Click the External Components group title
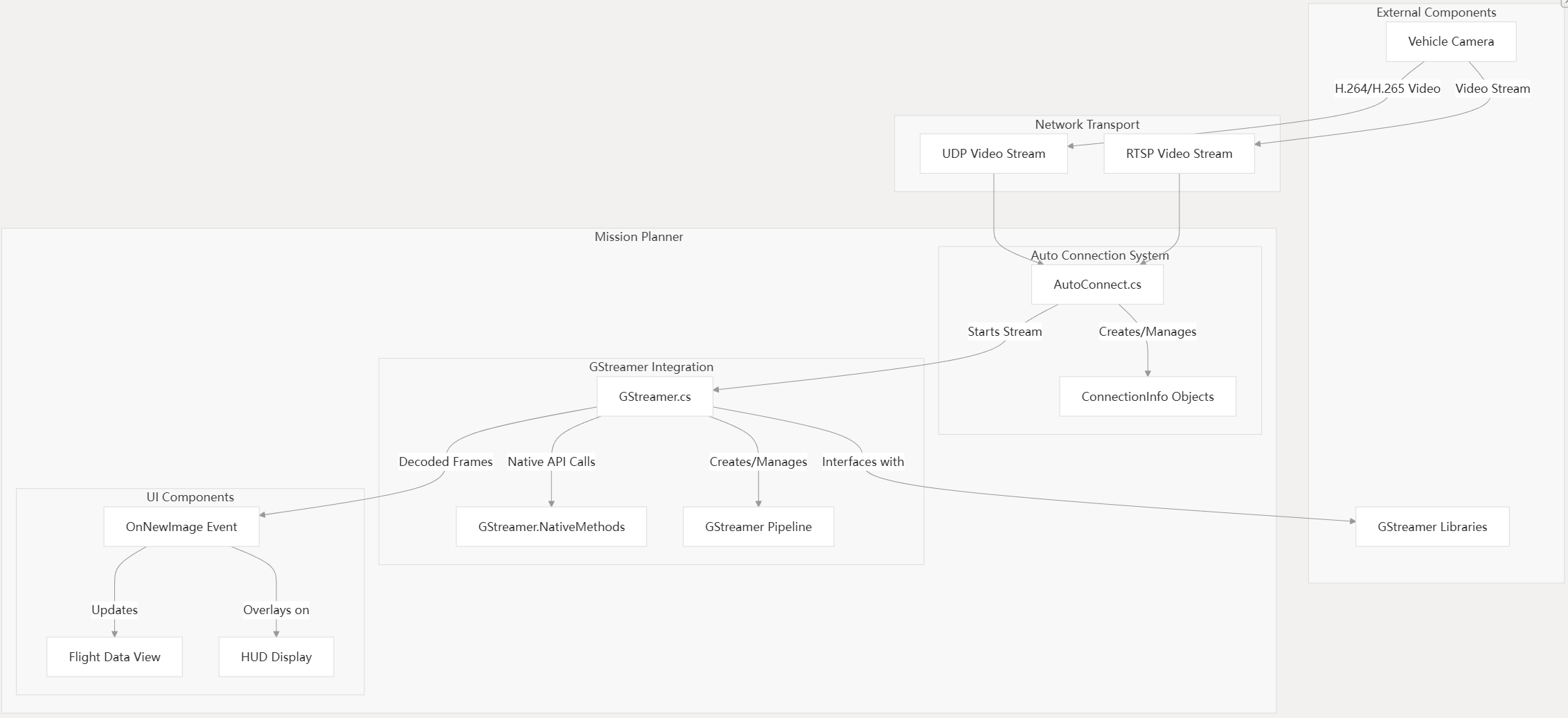1568x718 pixels. [x=1436, y=12]
